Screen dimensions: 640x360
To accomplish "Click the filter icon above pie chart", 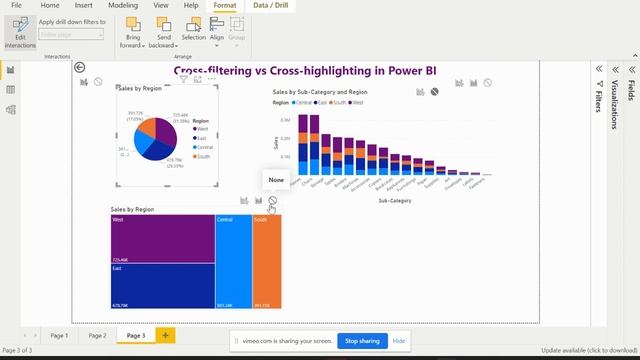I will (183, 80).
